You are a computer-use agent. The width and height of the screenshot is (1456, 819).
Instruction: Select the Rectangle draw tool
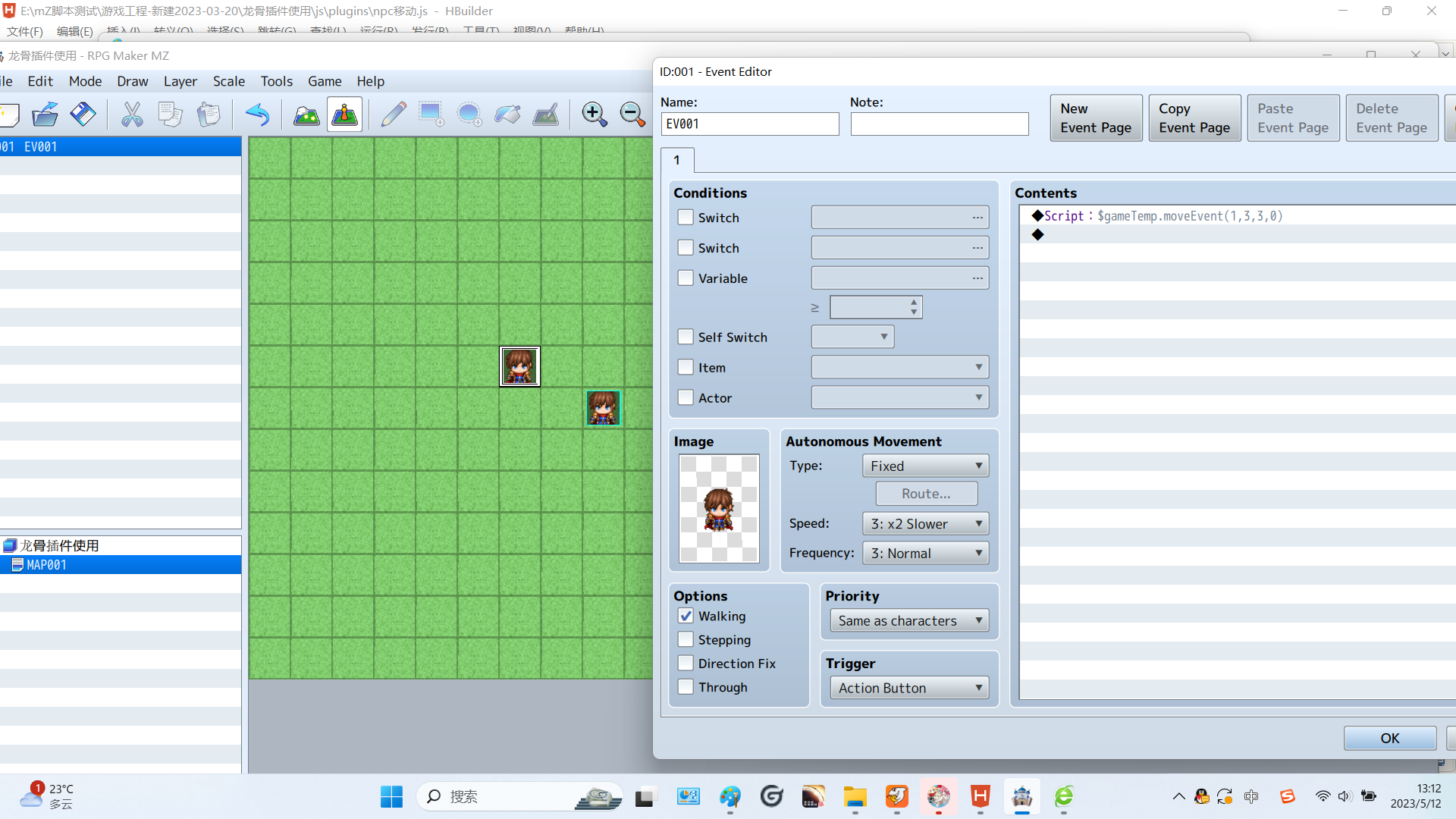click(431, 115)
